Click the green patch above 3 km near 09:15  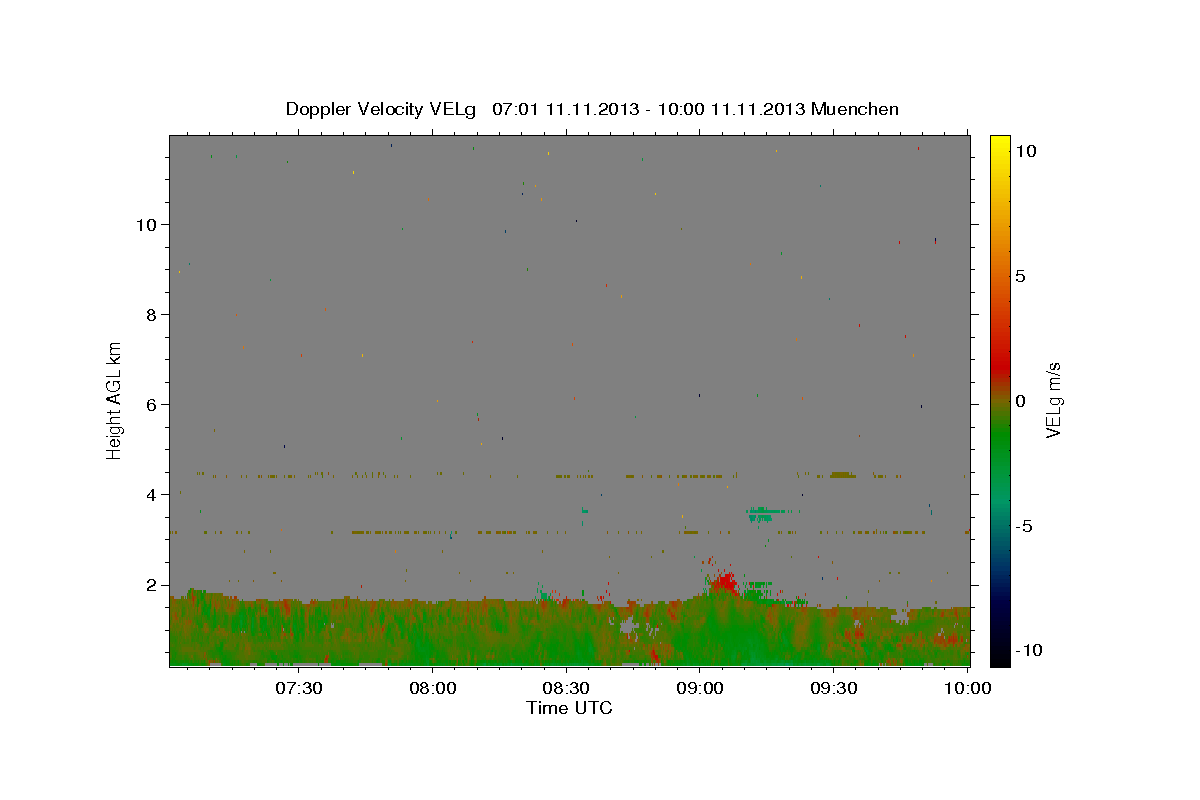click(x=765, y=514)
